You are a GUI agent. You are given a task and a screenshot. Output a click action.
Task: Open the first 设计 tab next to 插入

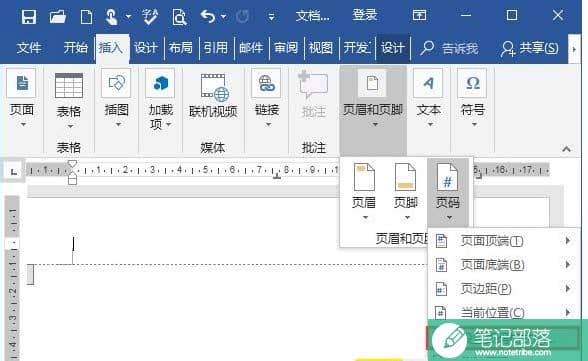146,48
